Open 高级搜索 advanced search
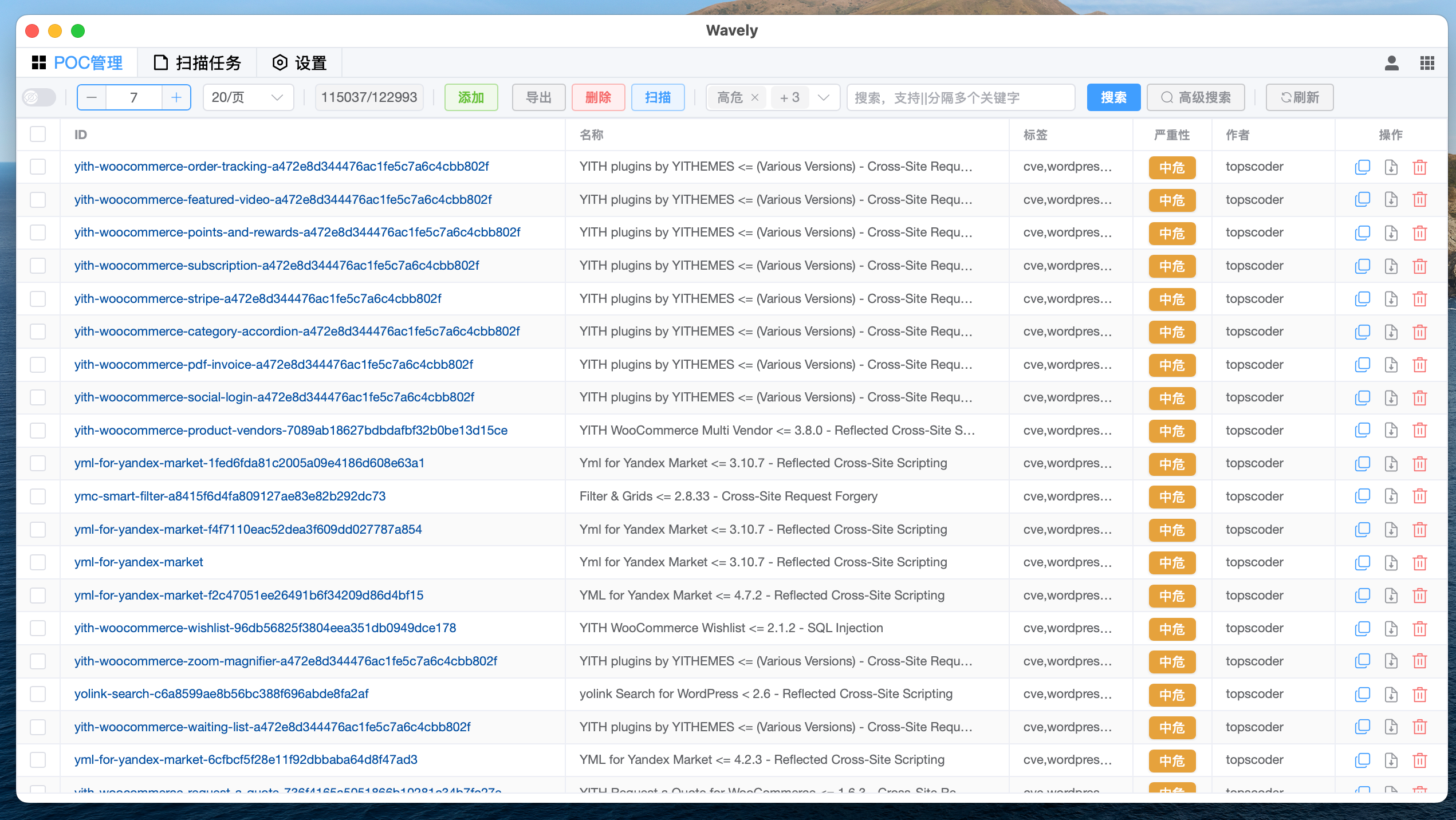 click(1196, 97)
